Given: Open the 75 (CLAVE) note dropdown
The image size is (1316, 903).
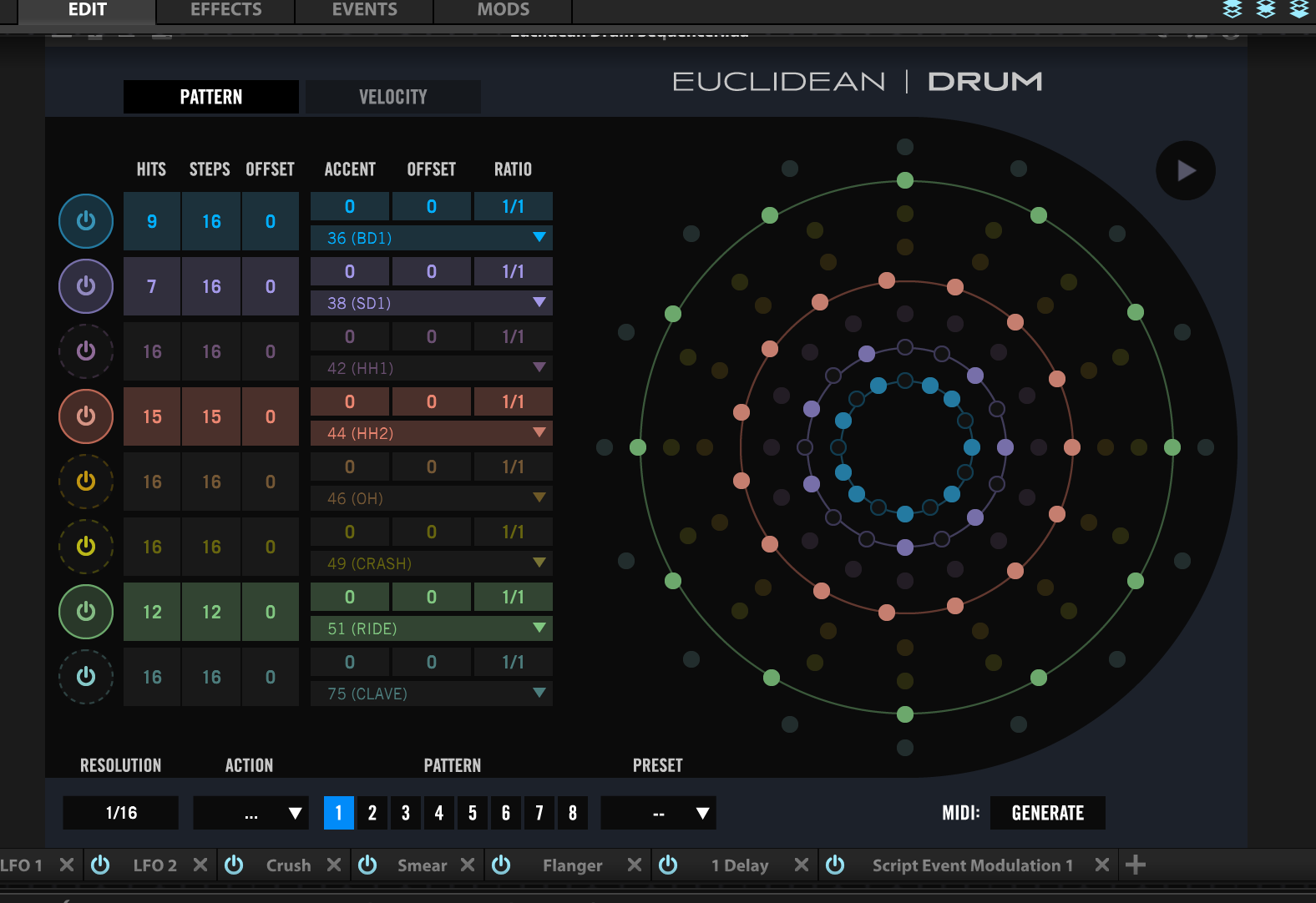Looking at the screenshot, I should (x=432, y=694).
